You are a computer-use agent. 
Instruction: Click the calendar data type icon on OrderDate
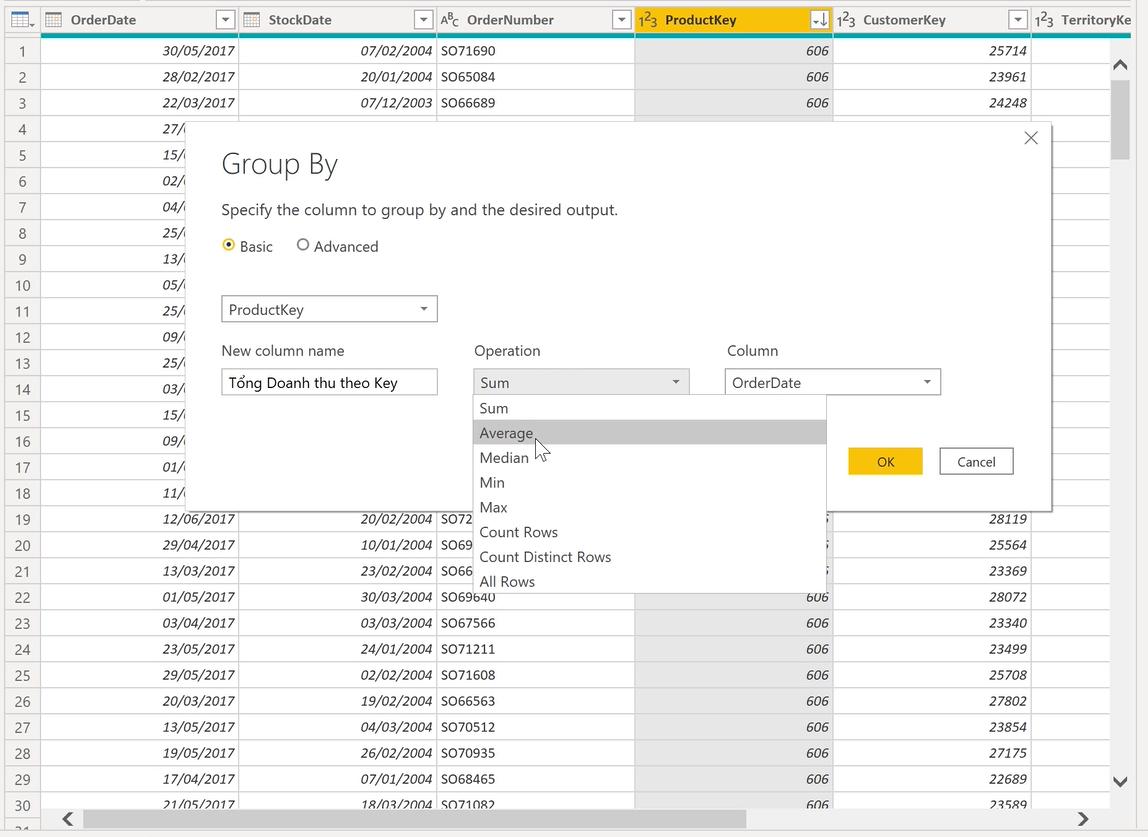51,19
